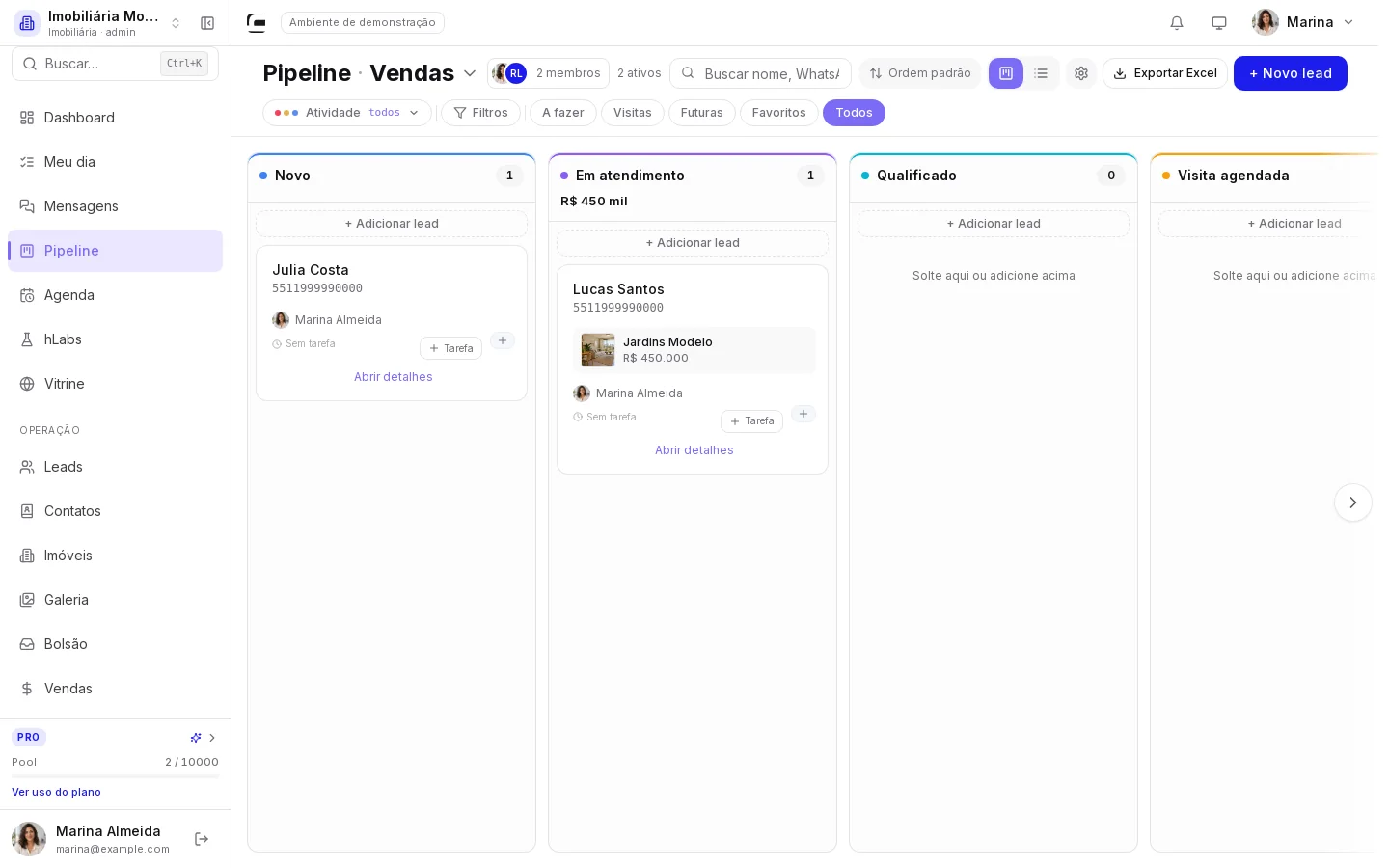
Task: Go to Meu dia
Action: pos(116,162)
